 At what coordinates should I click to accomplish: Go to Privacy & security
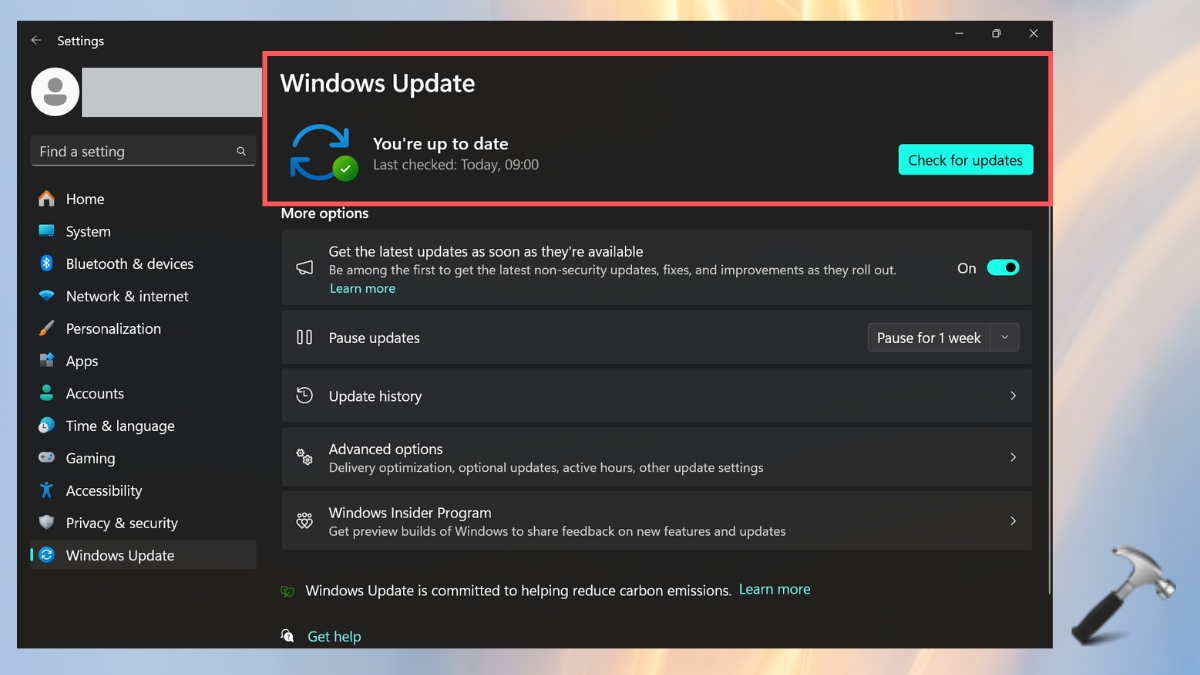tap(144, 522)
